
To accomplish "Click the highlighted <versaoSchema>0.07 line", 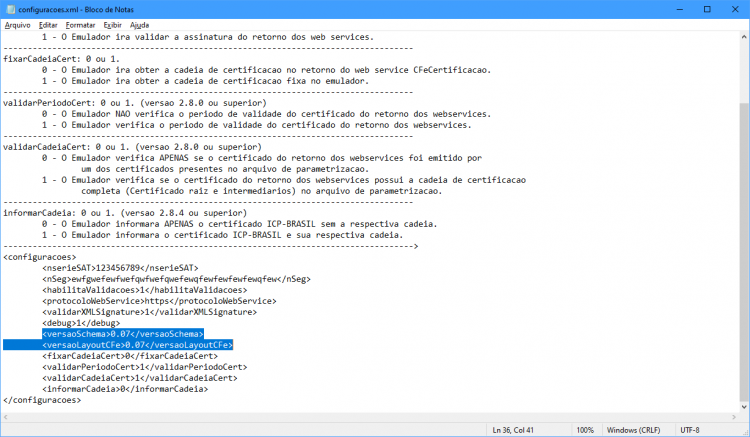I will click(x=122, y=334).
